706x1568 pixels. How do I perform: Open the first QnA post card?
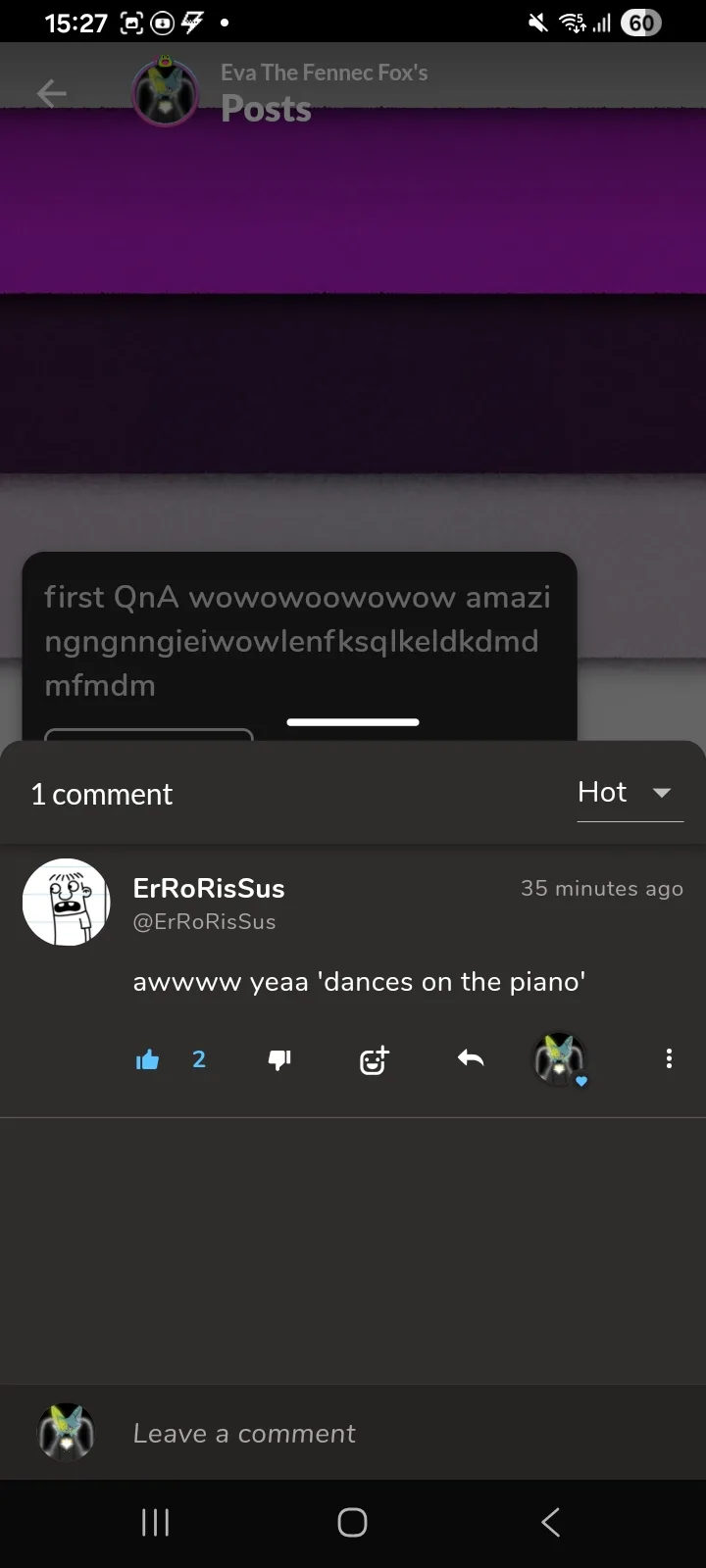point(299,640)
